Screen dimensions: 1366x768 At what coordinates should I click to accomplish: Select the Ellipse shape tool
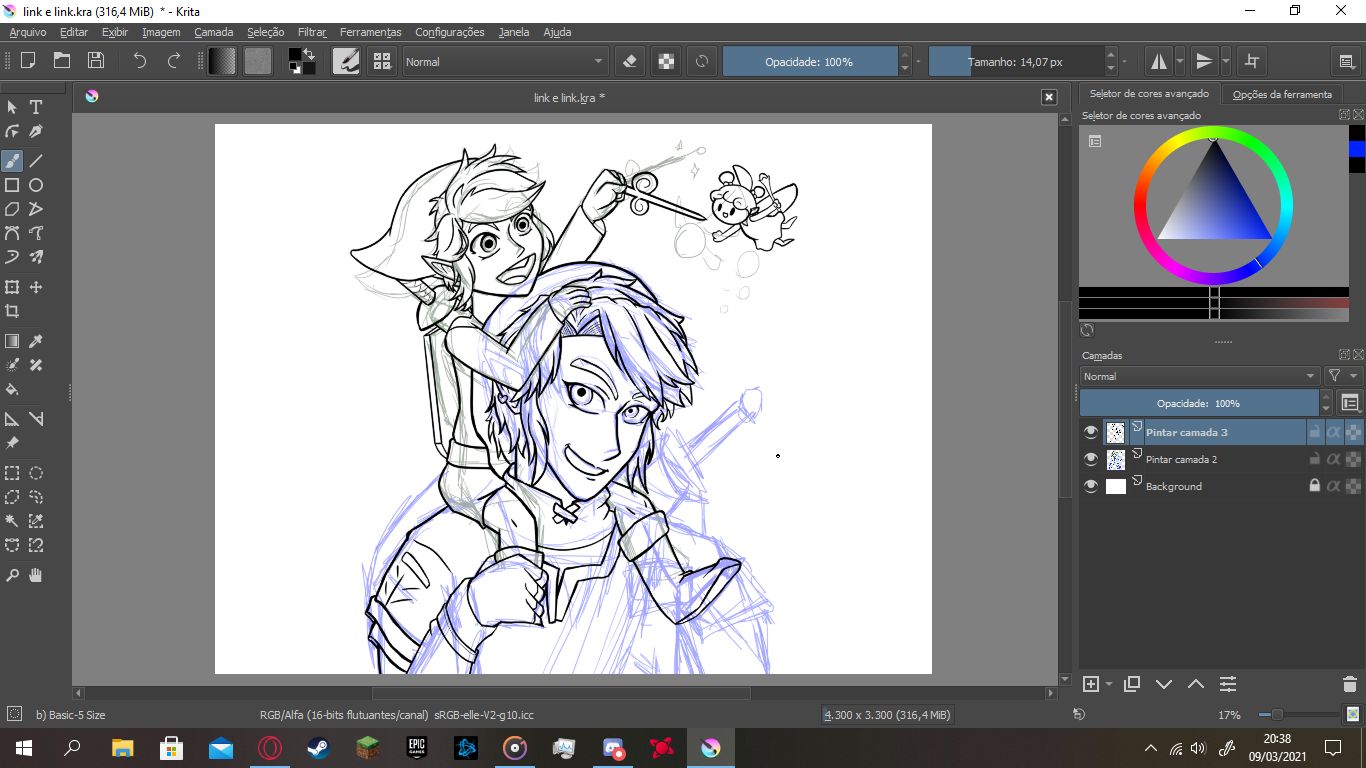(x=36, y=185)
